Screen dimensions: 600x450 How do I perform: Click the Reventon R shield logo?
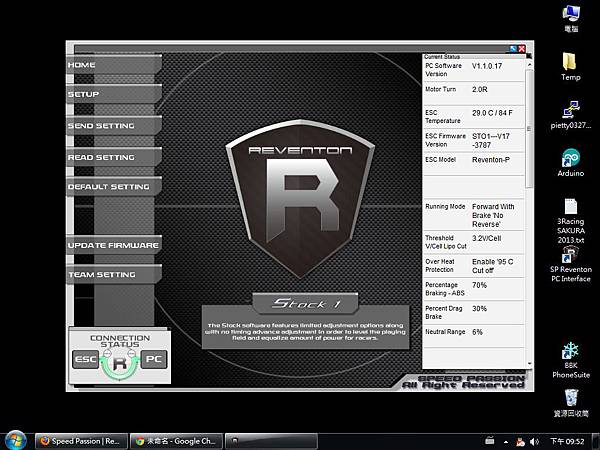(300, 199)
